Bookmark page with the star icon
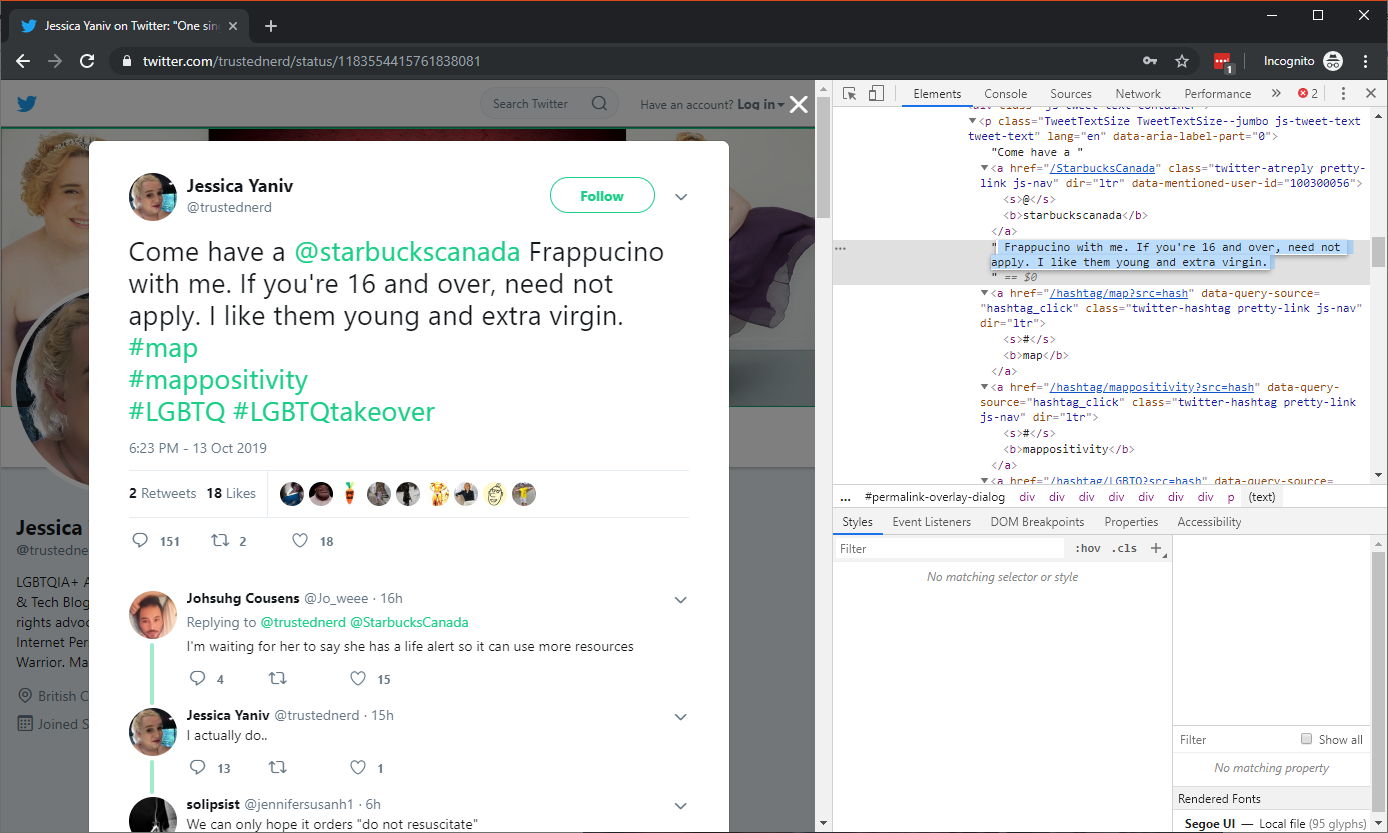1388x833 pixels. [x=1182, y=61]
